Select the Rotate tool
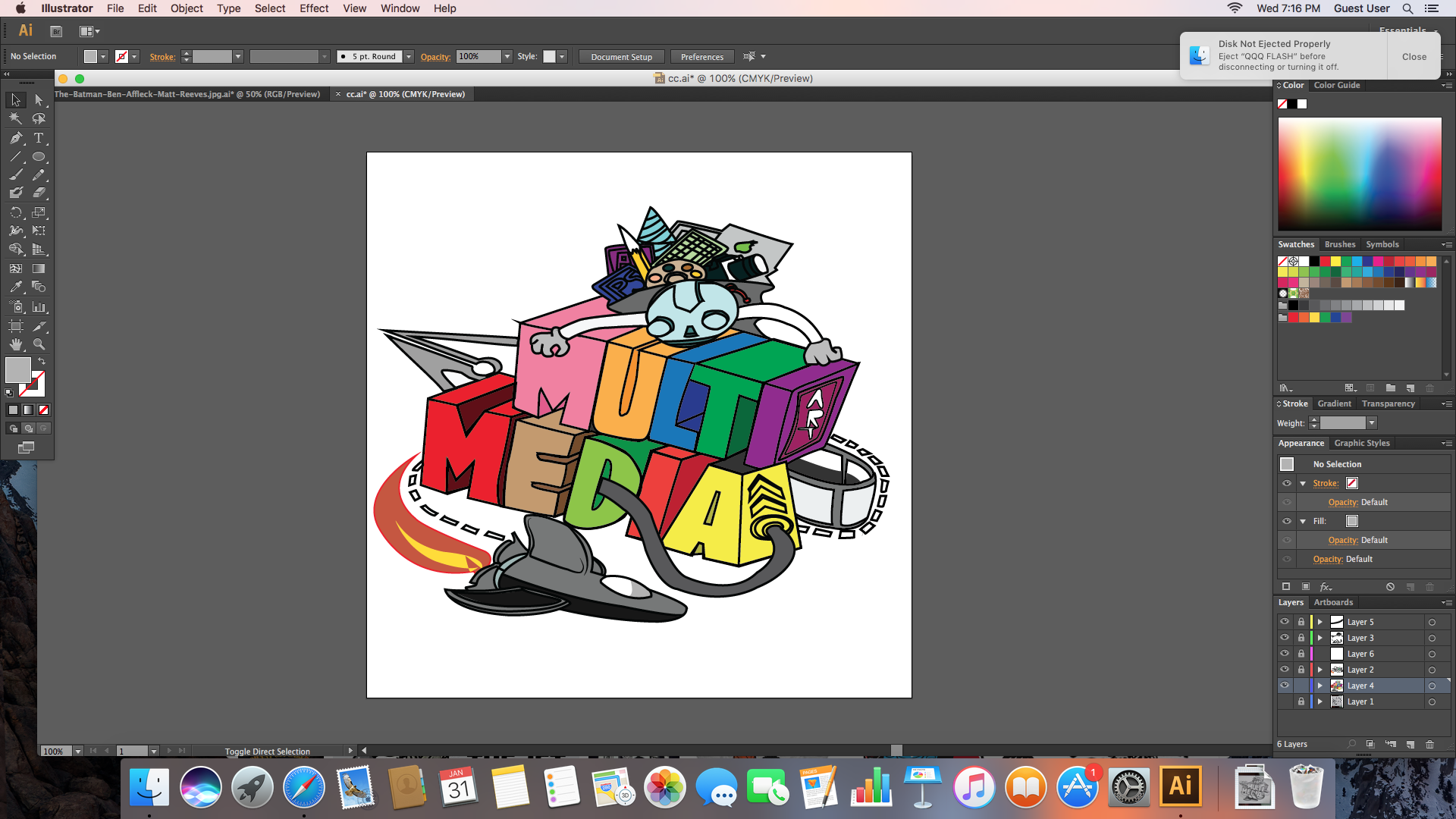 (16, 212)
